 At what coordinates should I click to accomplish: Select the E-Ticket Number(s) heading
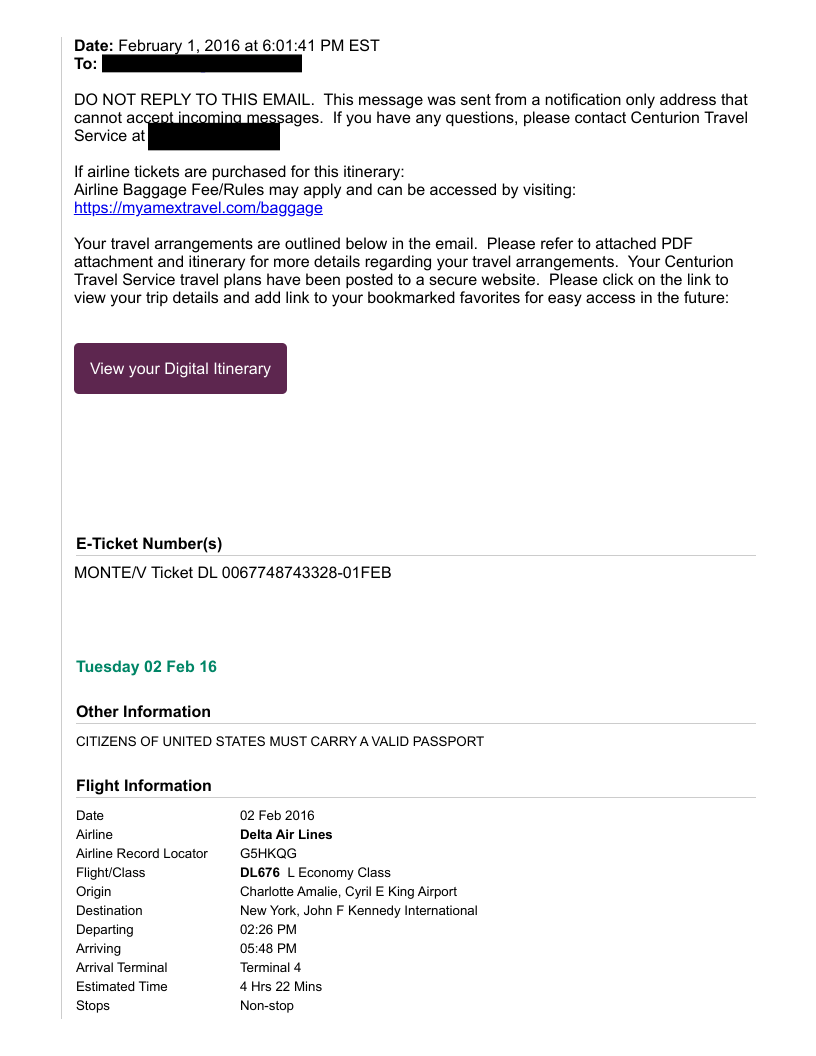pos(149,544)
